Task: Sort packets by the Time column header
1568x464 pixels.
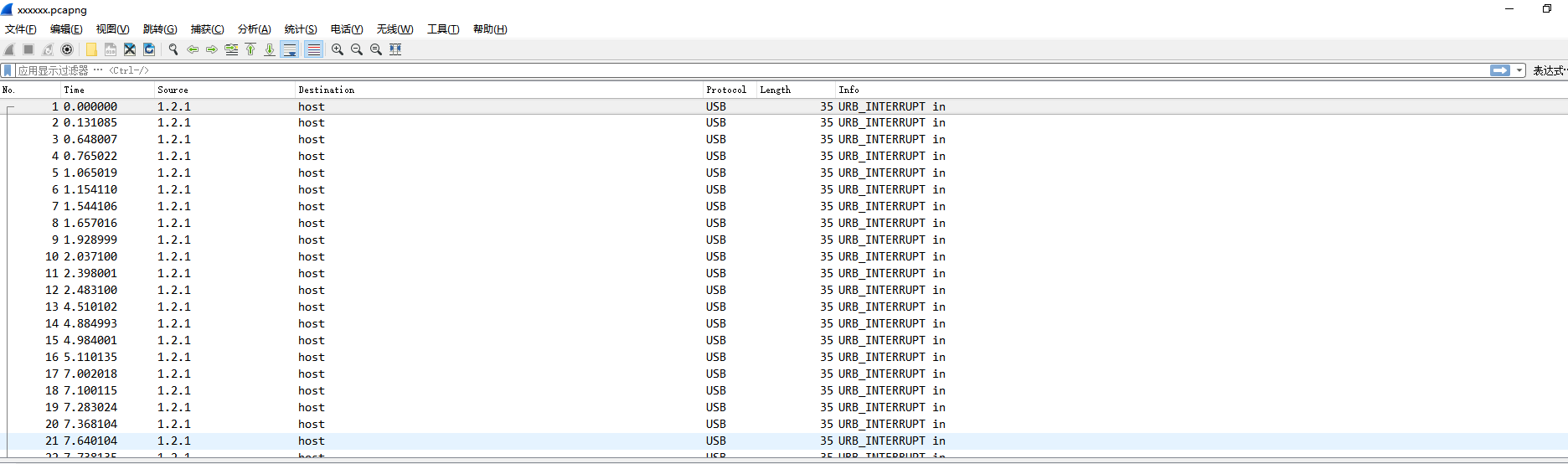Action: [x=75, y=90]
